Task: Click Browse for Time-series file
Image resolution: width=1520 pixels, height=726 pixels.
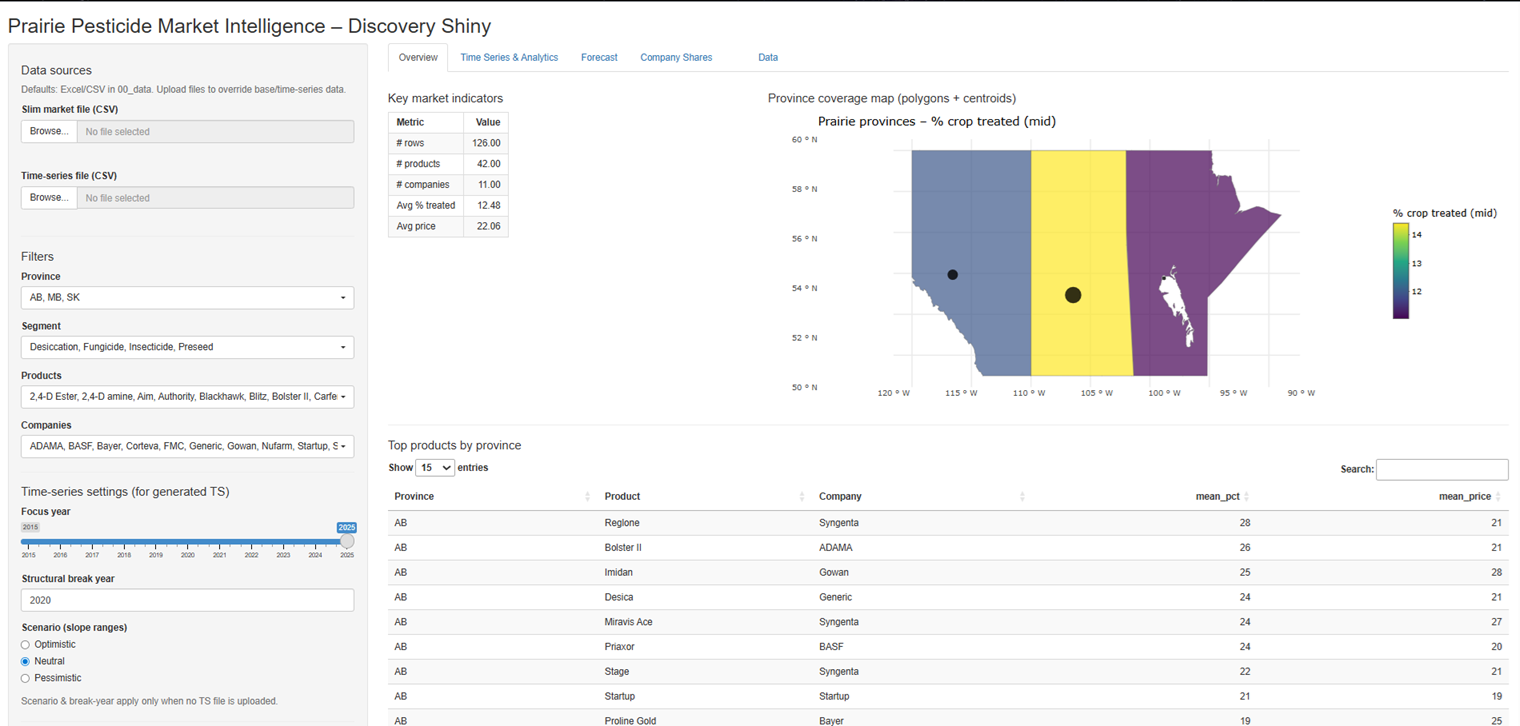Action: pos(49,198)
